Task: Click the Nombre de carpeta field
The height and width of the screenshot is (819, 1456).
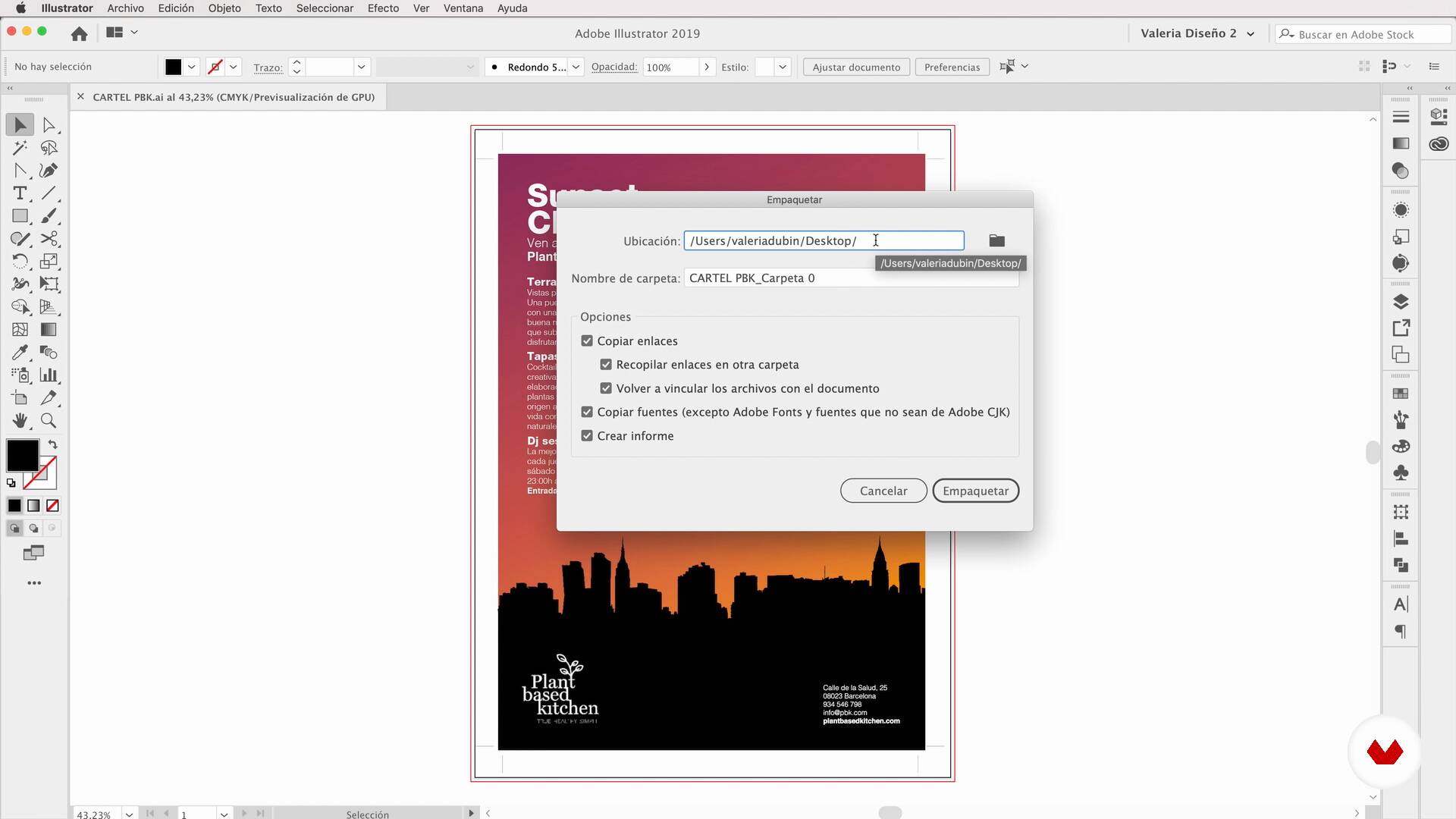Action: 852,278
